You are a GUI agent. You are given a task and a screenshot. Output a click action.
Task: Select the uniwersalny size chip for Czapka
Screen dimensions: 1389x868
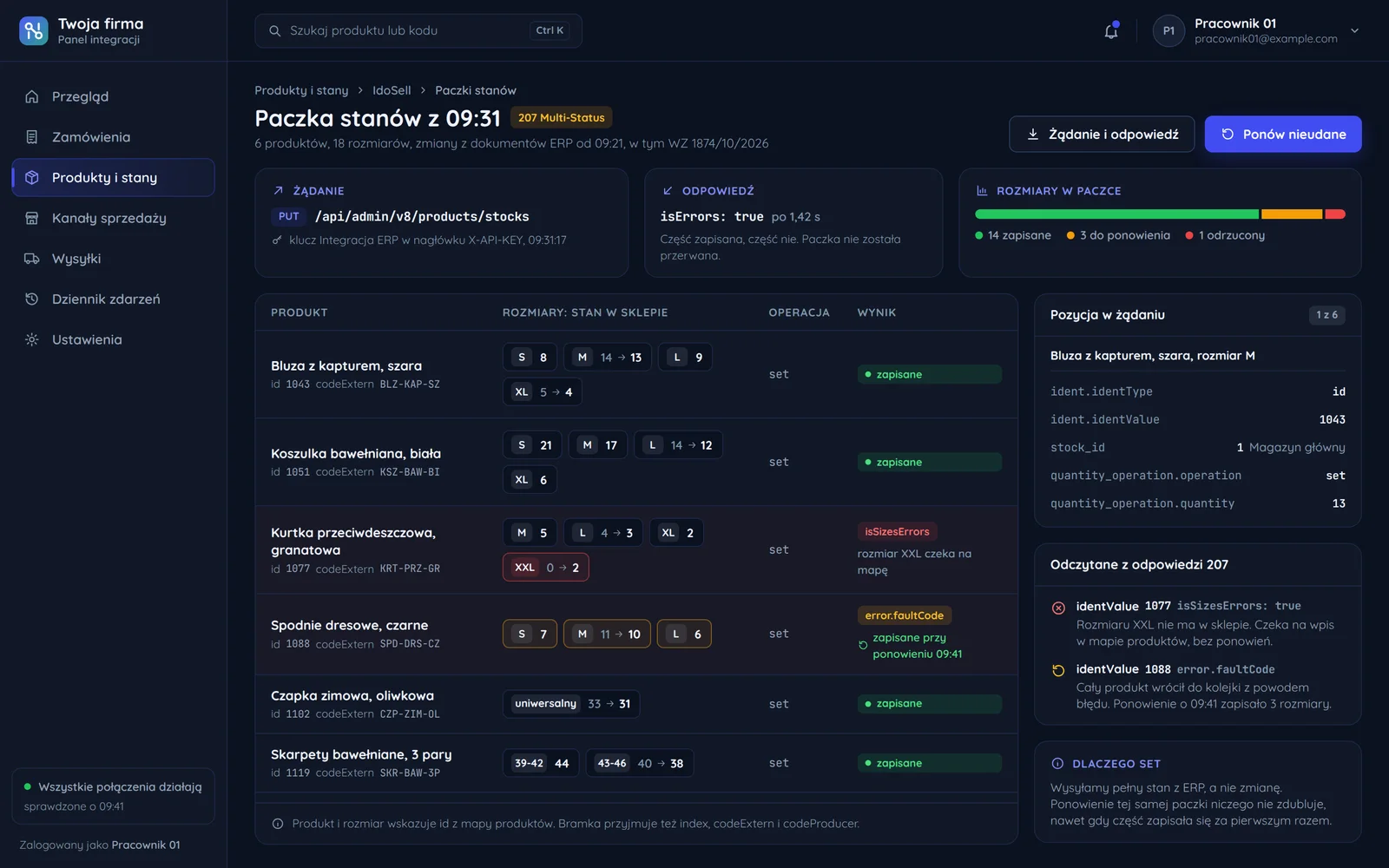[571, 704]
